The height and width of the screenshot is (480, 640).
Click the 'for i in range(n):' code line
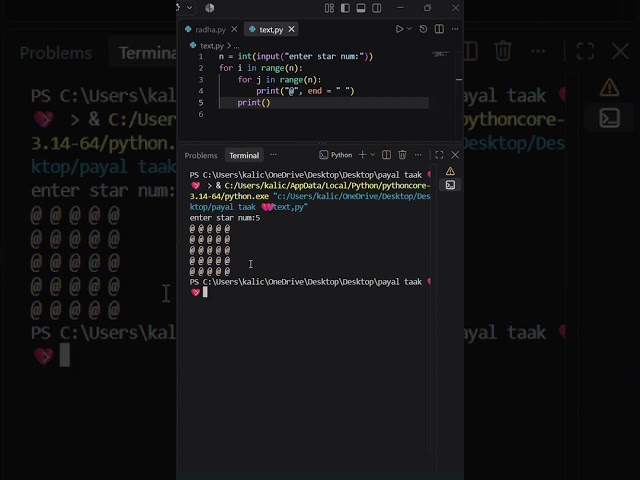click(x=261, y=68)
